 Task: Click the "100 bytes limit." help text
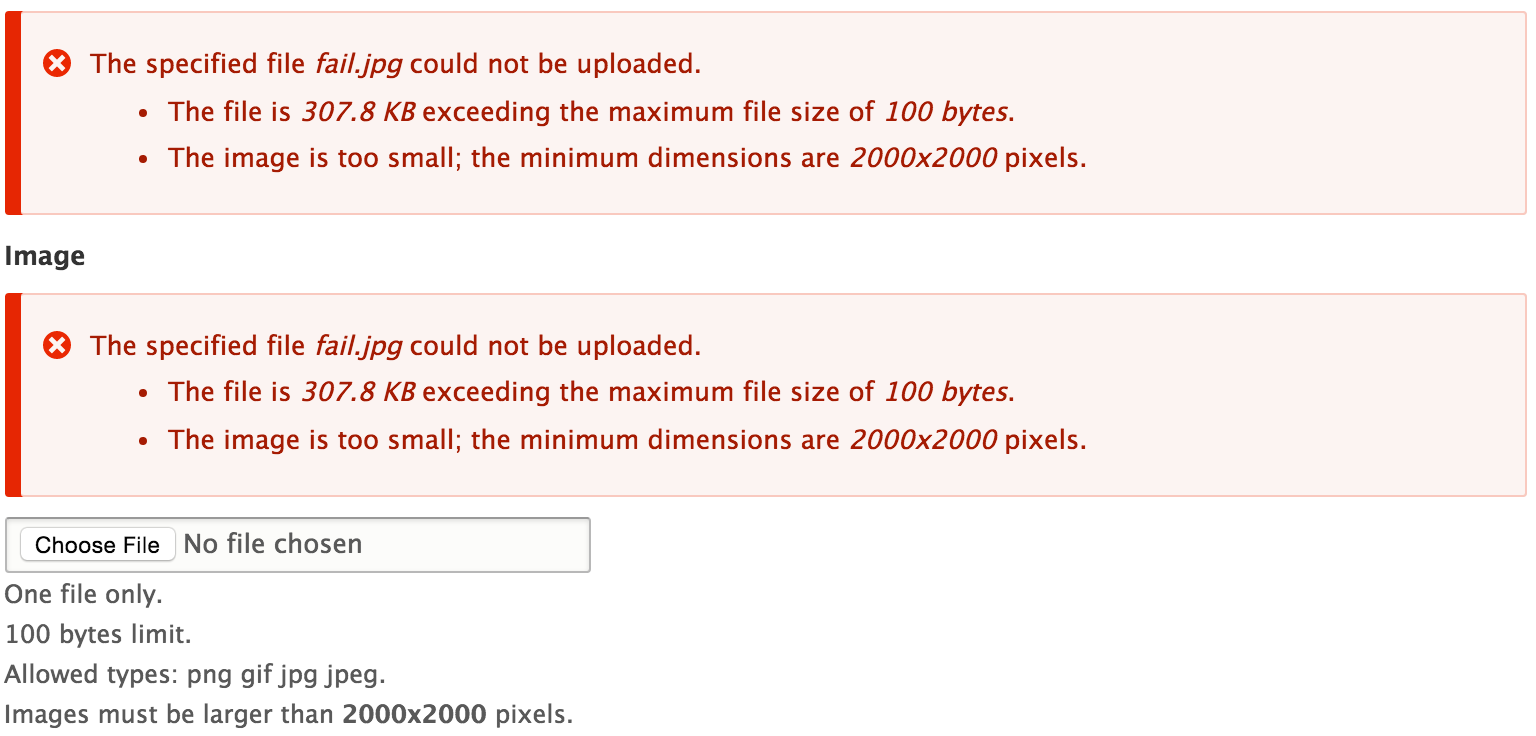pyautogui.click(x=98, y=634)
